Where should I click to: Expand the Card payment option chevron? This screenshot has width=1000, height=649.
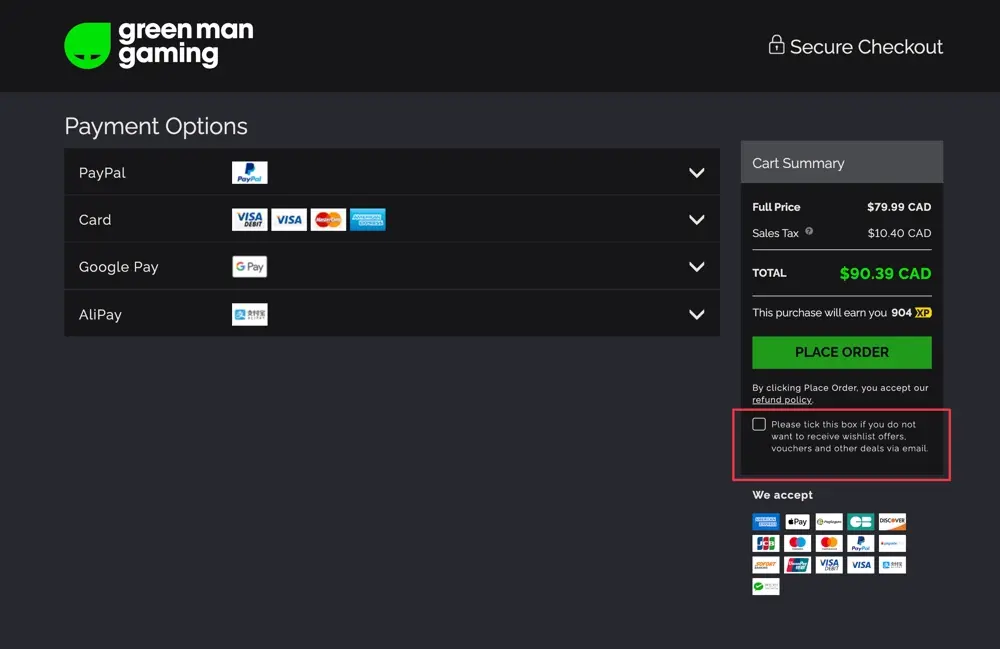click(697, 220)
